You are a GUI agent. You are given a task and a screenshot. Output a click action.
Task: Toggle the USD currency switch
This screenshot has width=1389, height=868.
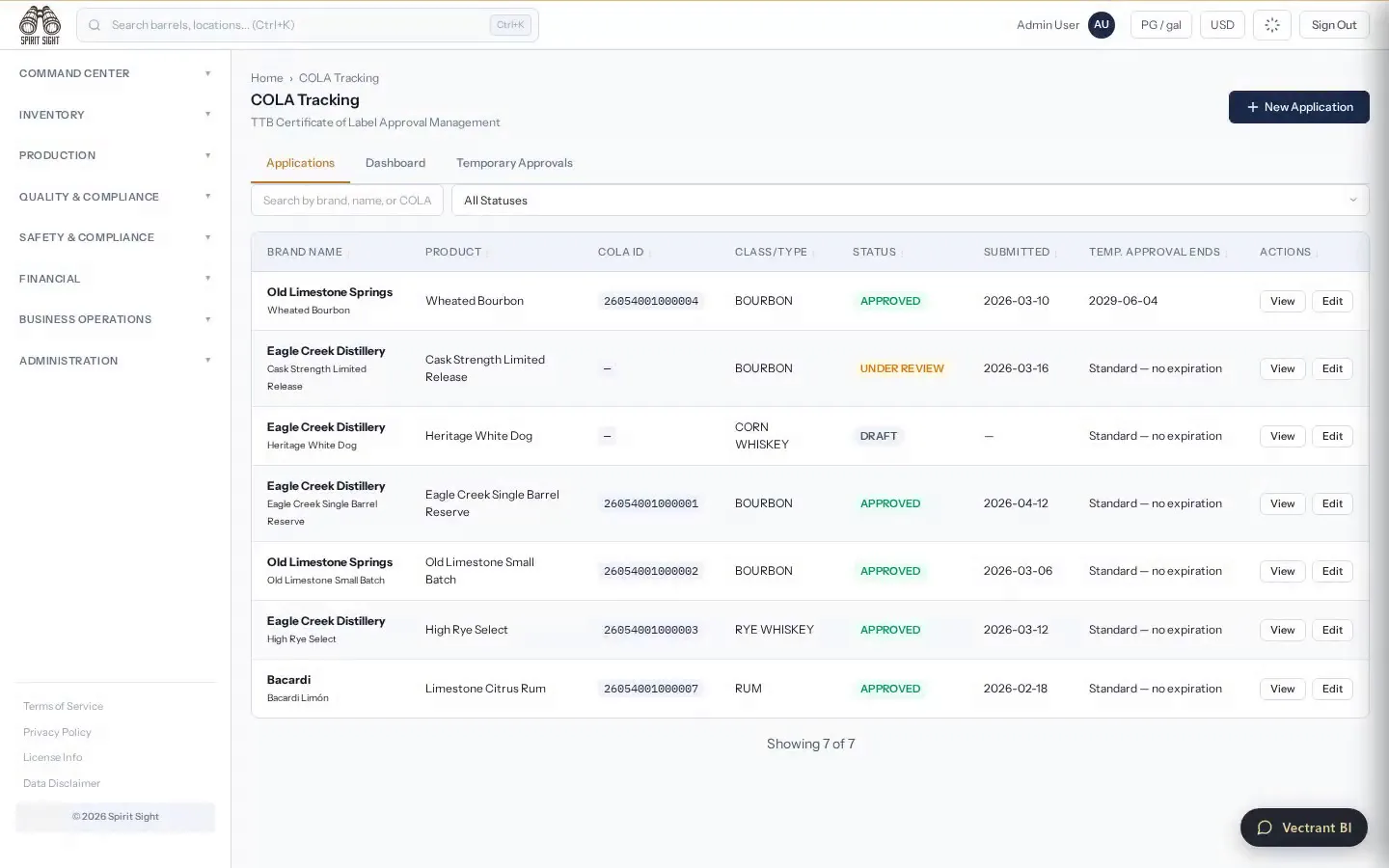[x=1222, y=25]
